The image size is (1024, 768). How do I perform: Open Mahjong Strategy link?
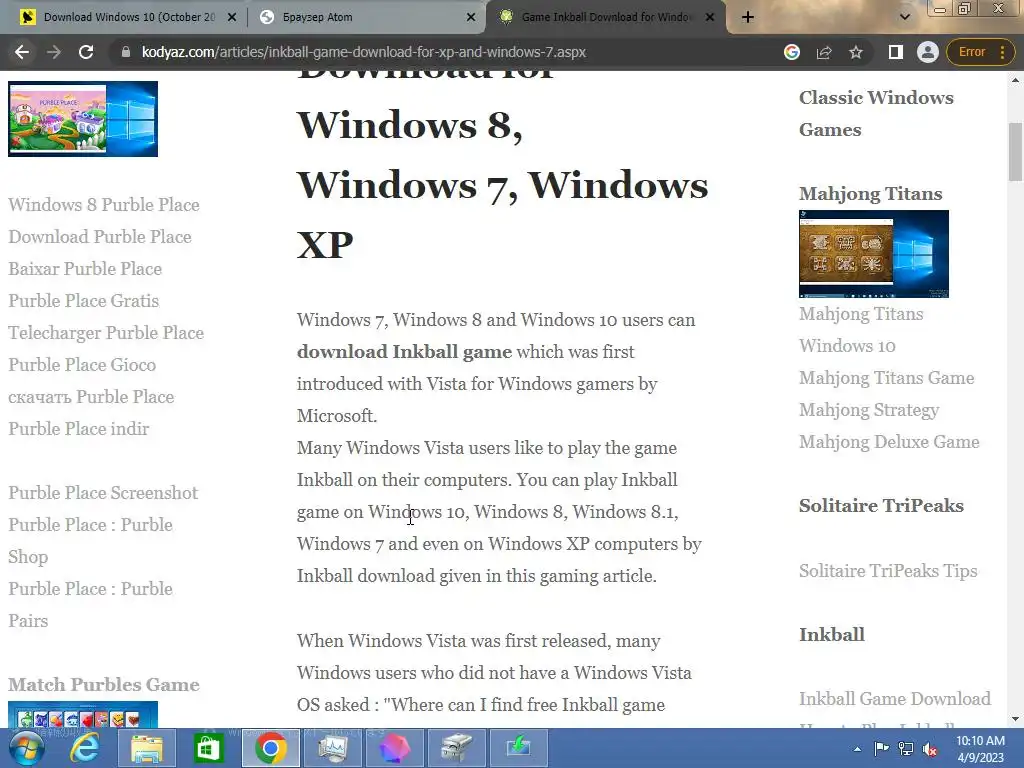click(x=869, y=409)
